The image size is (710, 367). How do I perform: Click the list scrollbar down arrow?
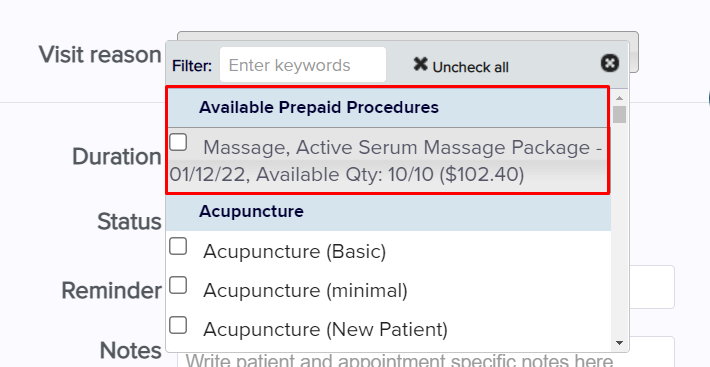coord(619,343)
